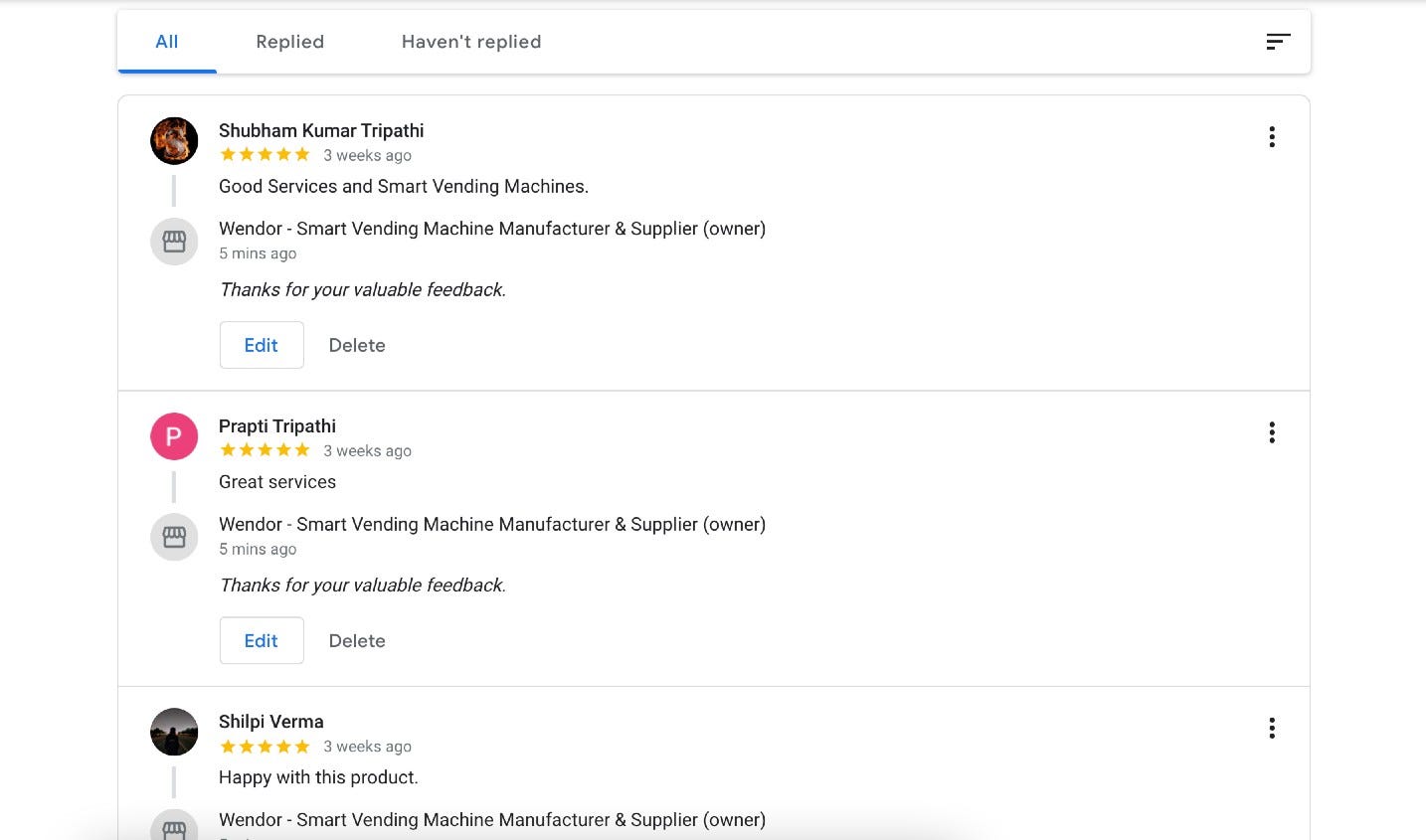Image resolution: width=1426 pixels, height=840 pixels.
Task: Open the sort reviews filter icon
Action: pyautogui.click(x=1278, y=42)
